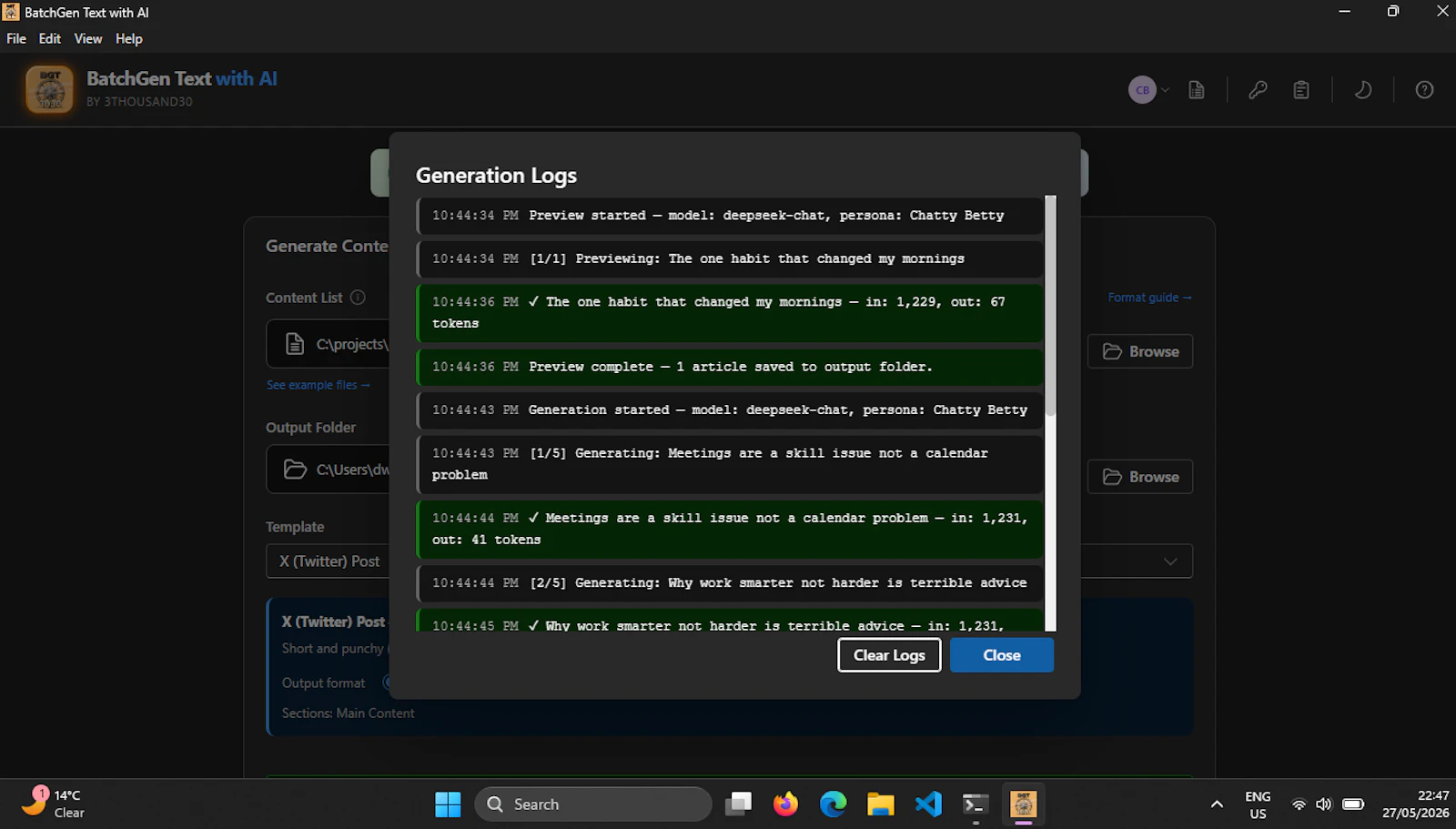Open the Terminal from the taskbar

(976, 804)
